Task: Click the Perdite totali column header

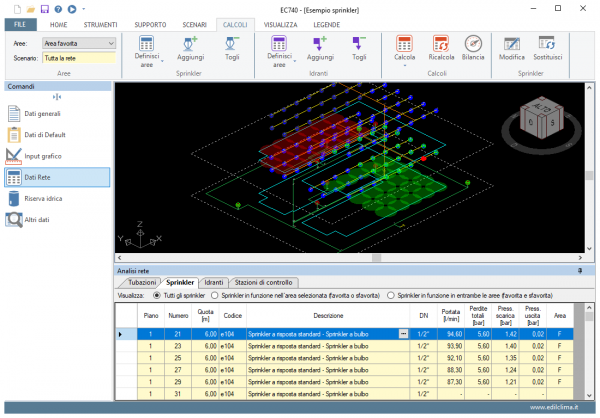Action: coord(478,315)
